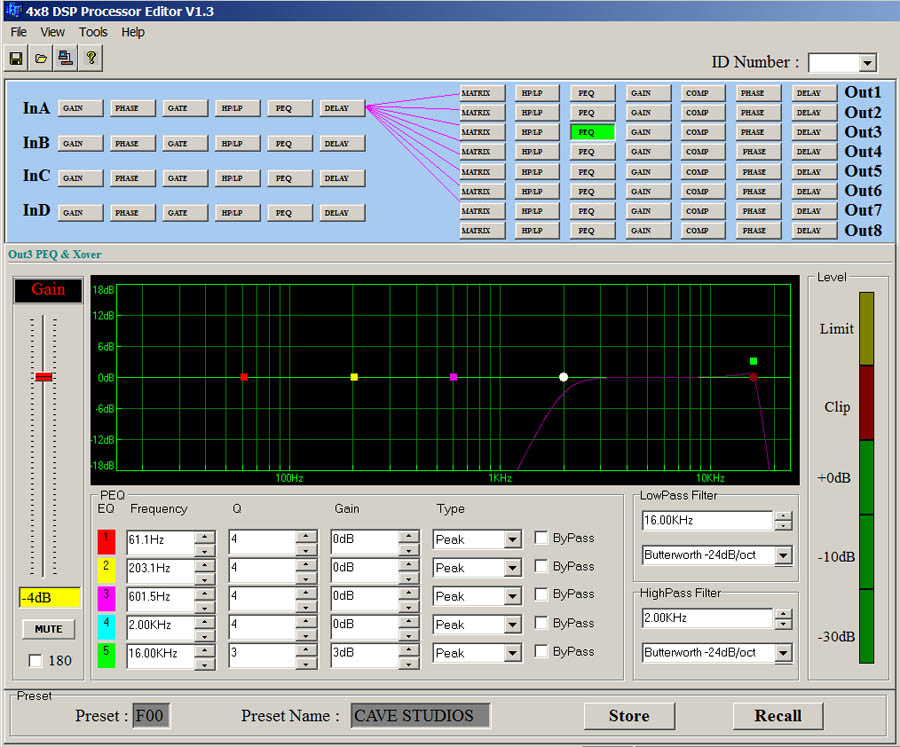Viewport: 900px width, 747px height.
Task: Select the magenta EQ band 3 marker
Action: (454, 377)
